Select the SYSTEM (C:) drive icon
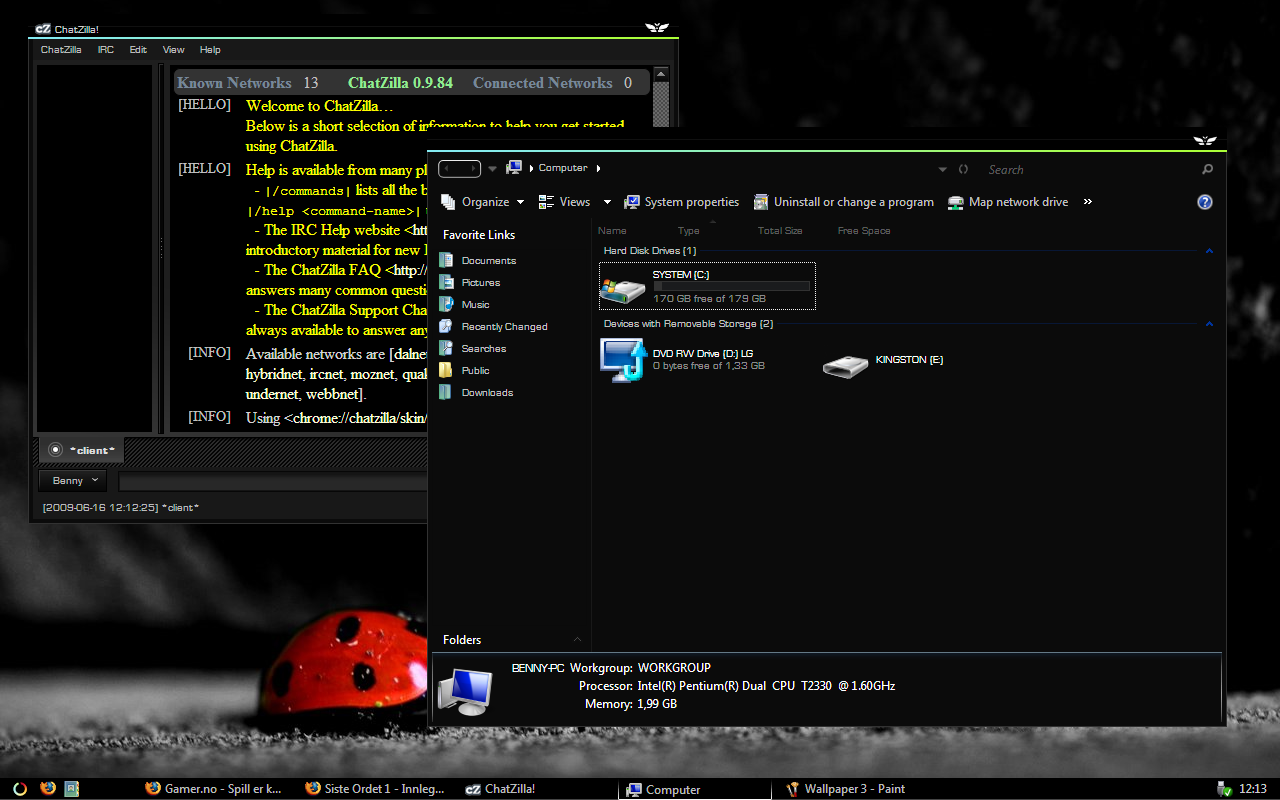 click(x=623, y=289)
